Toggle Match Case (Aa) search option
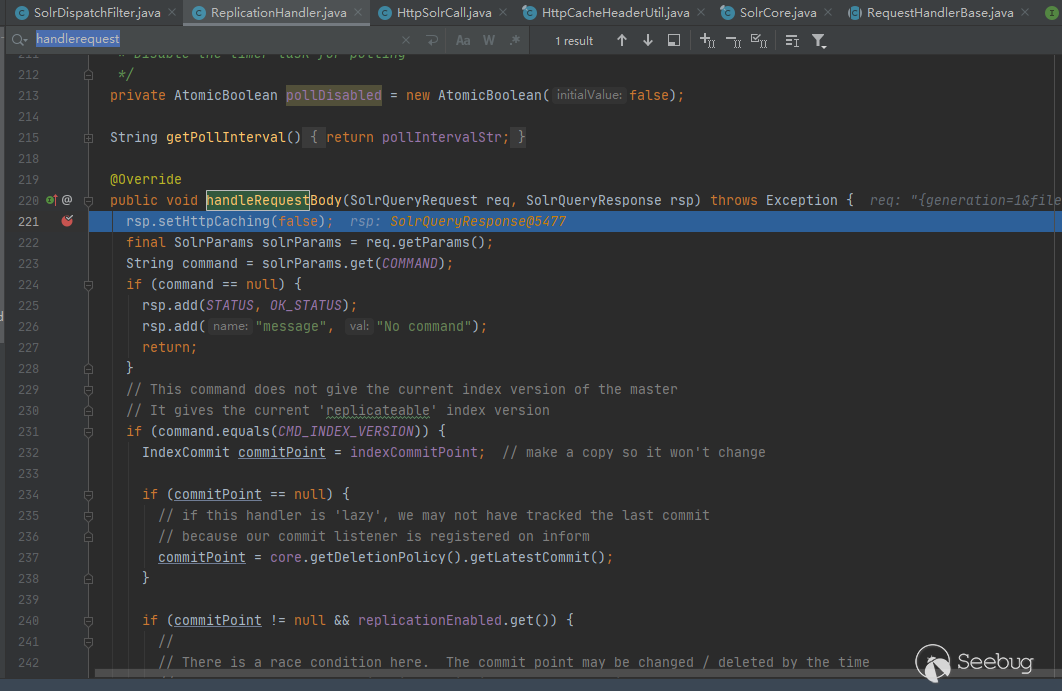 [463, 41]
